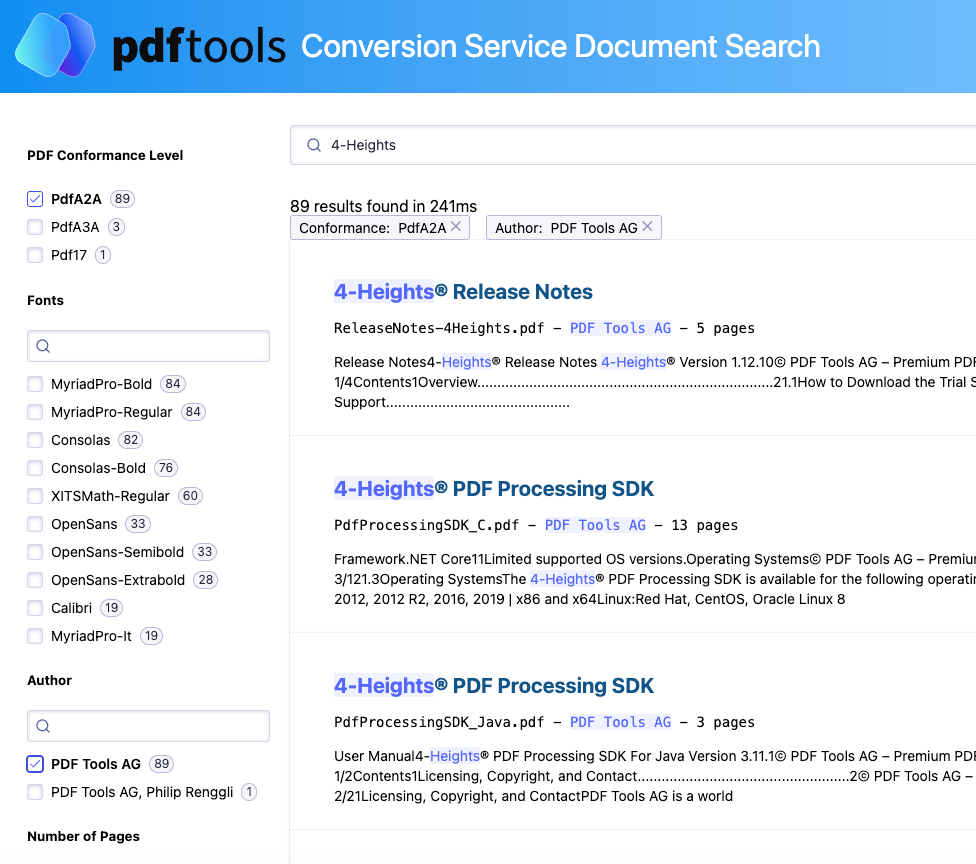
Task: Check the MyriadPro-Bold font filter
Action: click(x=35, y=384)
